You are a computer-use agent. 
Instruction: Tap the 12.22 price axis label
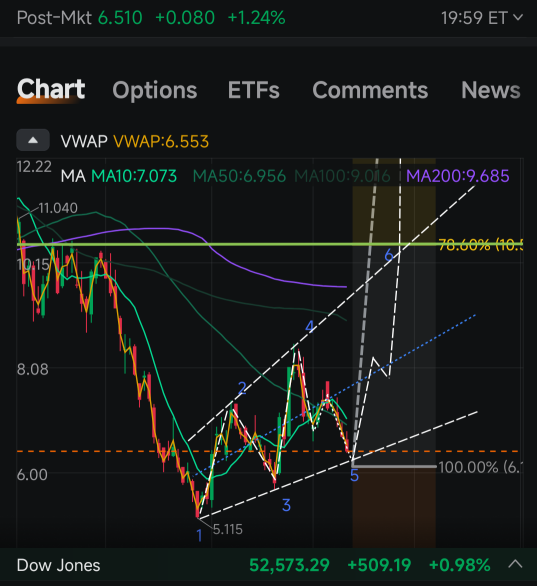pos(34,167)
